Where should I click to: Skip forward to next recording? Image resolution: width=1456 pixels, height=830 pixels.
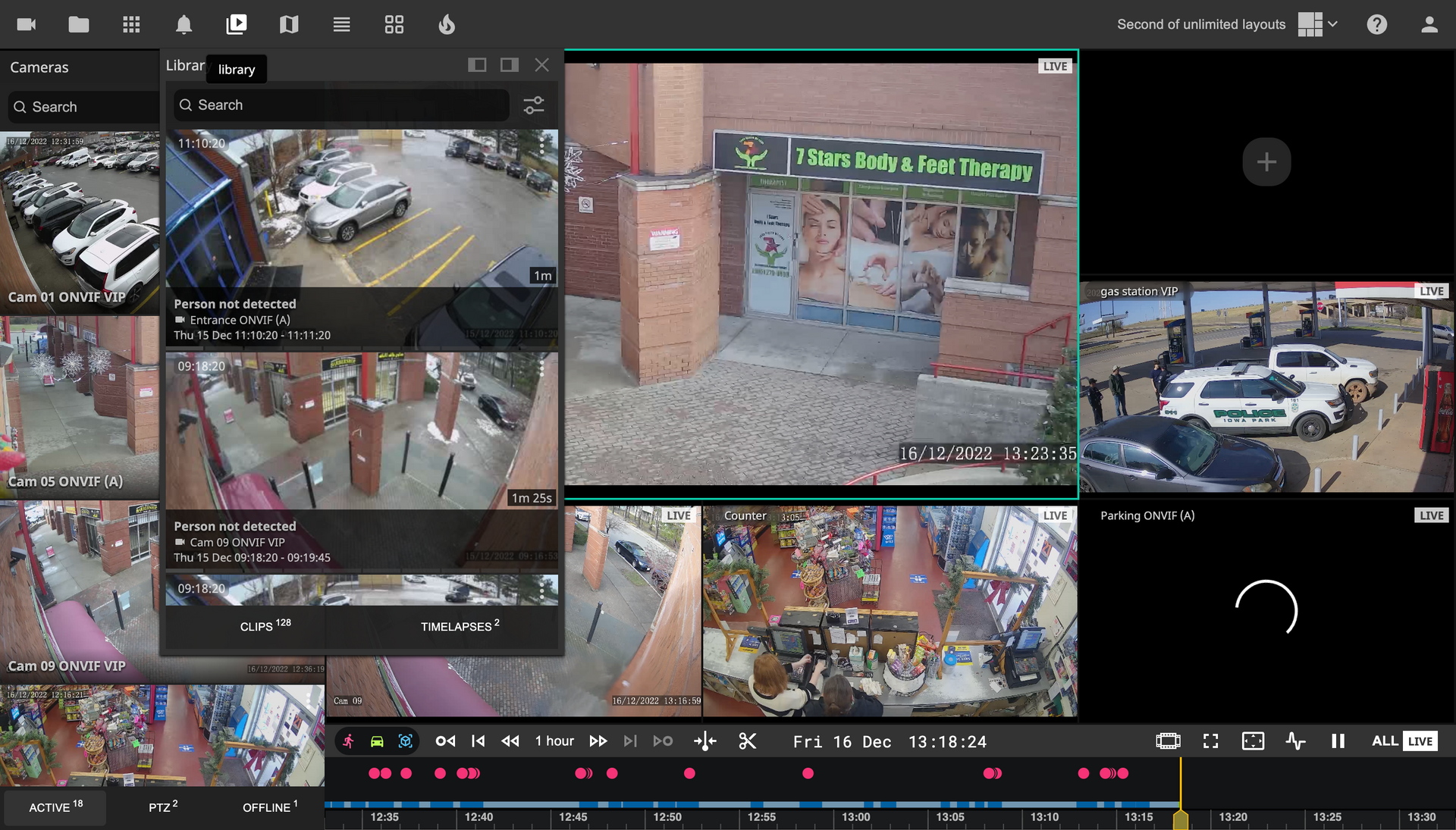(630, 741)
